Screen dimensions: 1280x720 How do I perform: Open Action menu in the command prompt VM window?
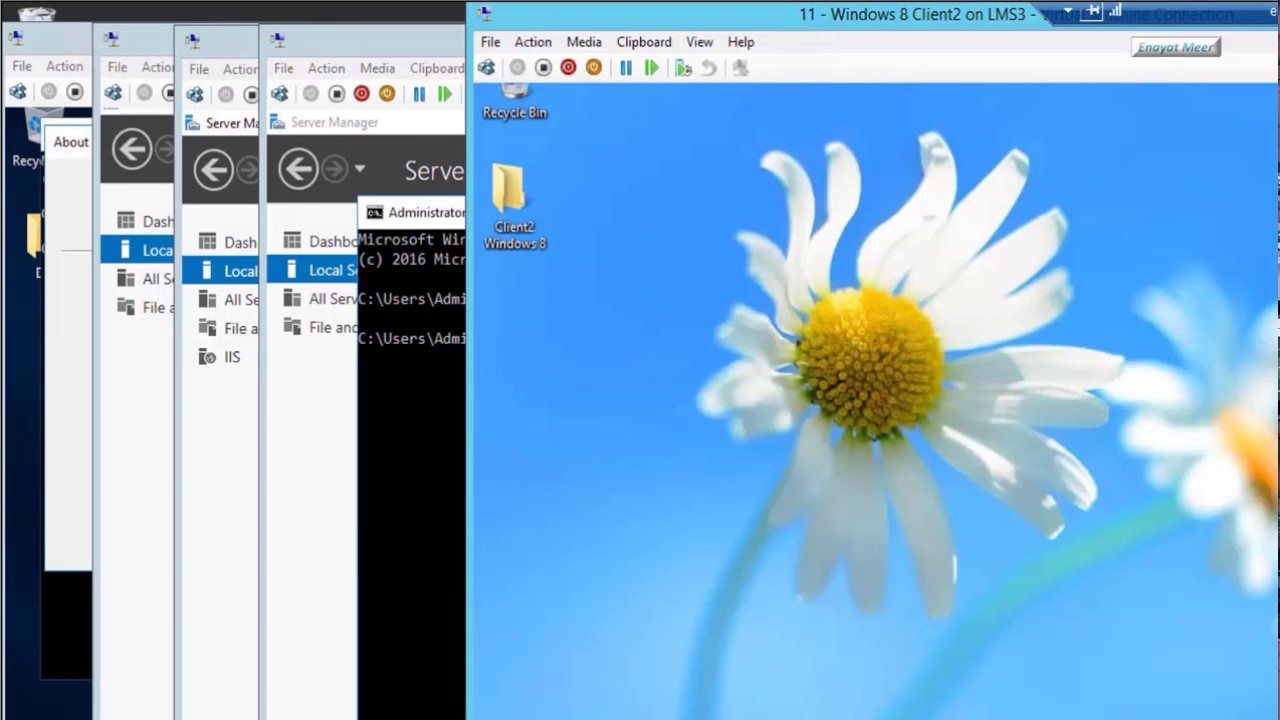326,68
